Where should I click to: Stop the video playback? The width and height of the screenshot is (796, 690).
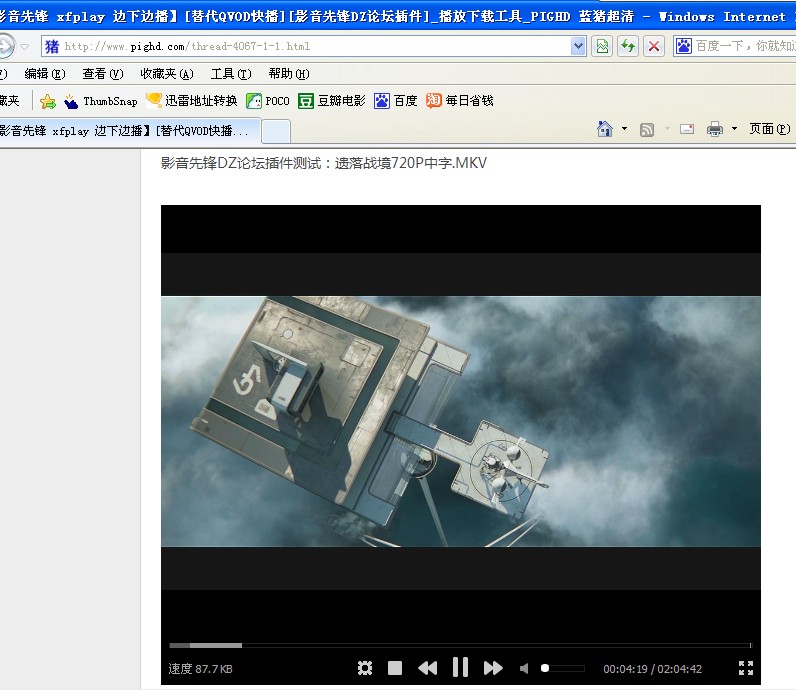(x=395, y=668)
